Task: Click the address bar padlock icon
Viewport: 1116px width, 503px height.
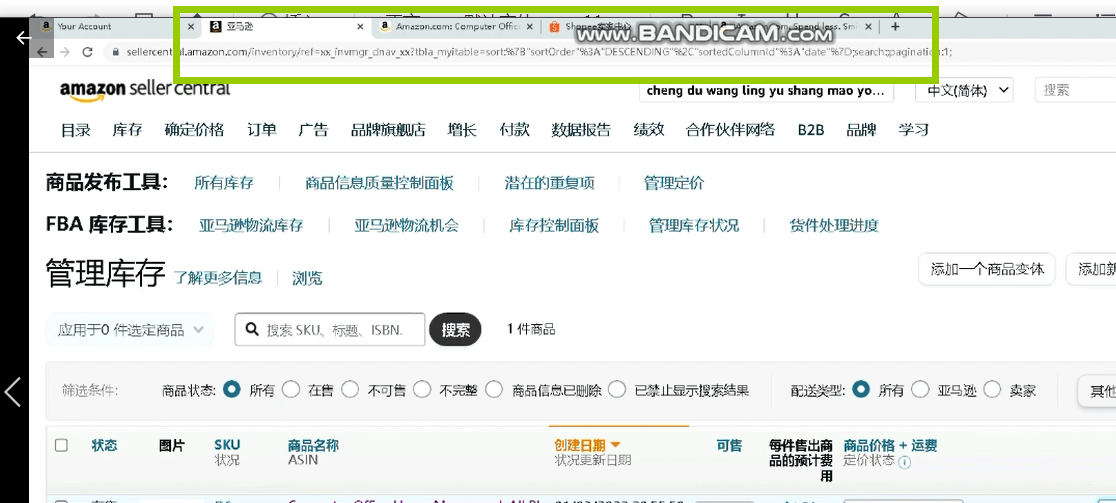Action: click(x=116, y=52)
